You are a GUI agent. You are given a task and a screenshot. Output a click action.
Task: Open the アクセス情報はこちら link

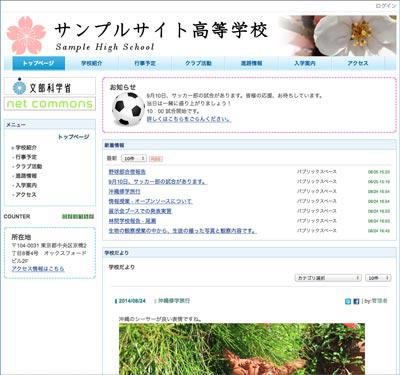[x=38, y=269]
